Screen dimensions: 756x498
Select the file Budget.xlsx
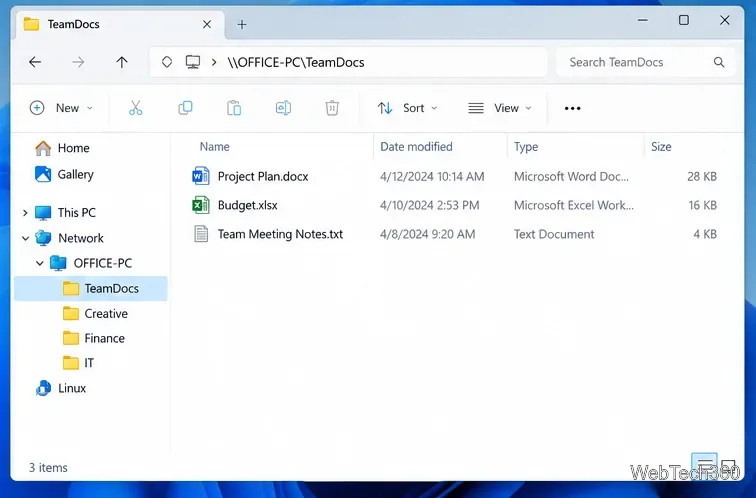click(247, 205)
